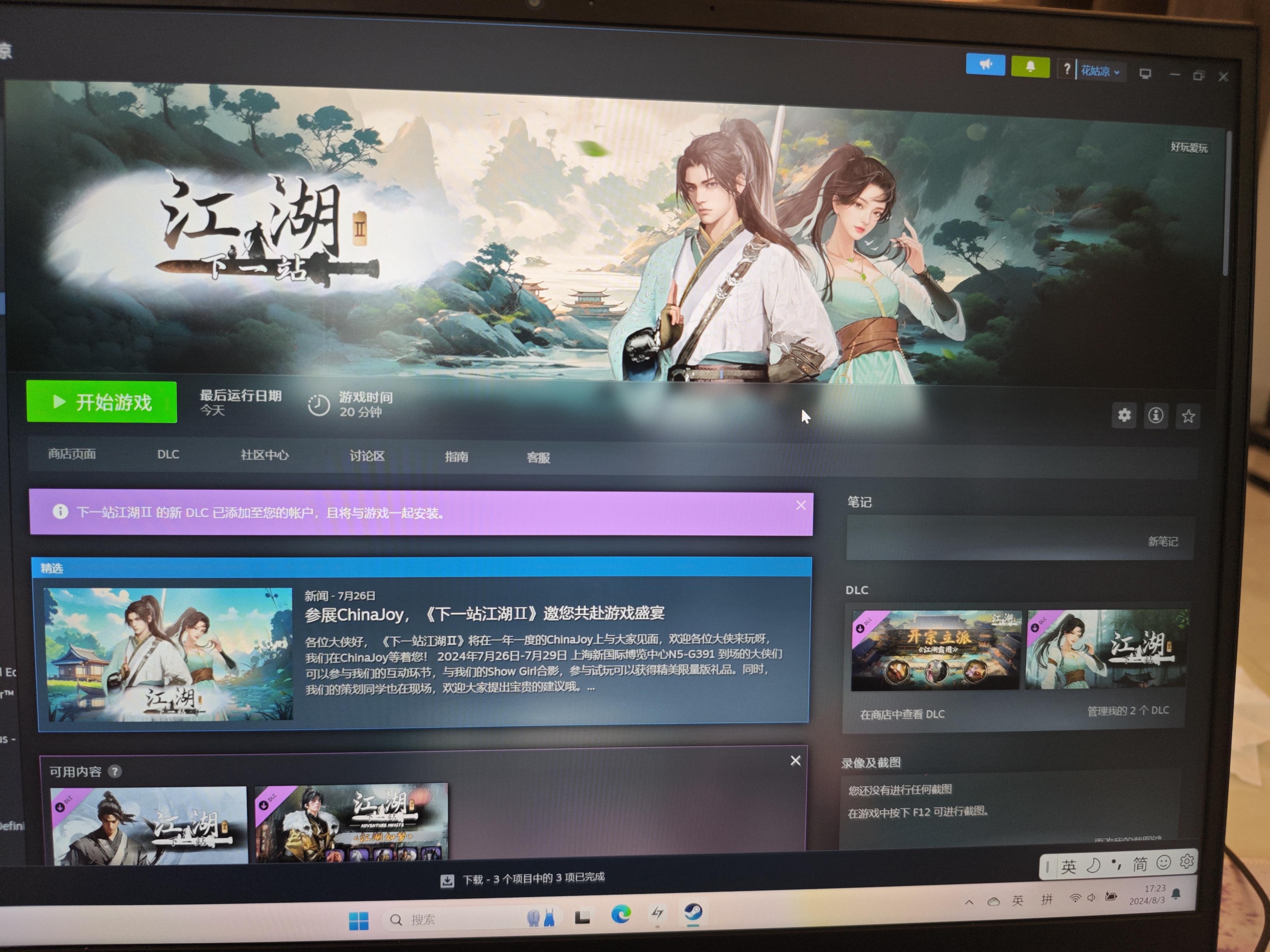Close the new DLC notification banner
Image resolution: width=1270 pixels, height=952 pixels.
pos(800,505)
